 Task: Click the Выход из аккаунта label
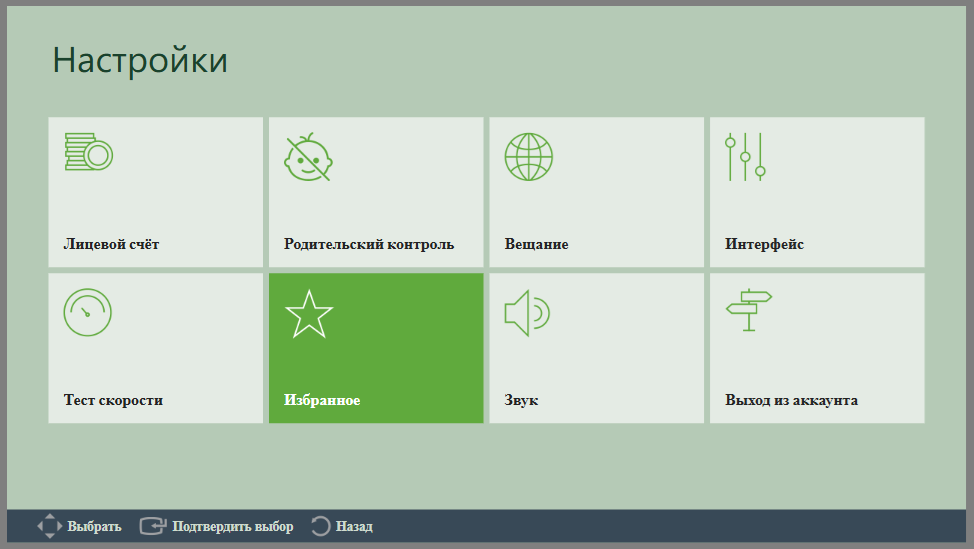coord(791,400)
